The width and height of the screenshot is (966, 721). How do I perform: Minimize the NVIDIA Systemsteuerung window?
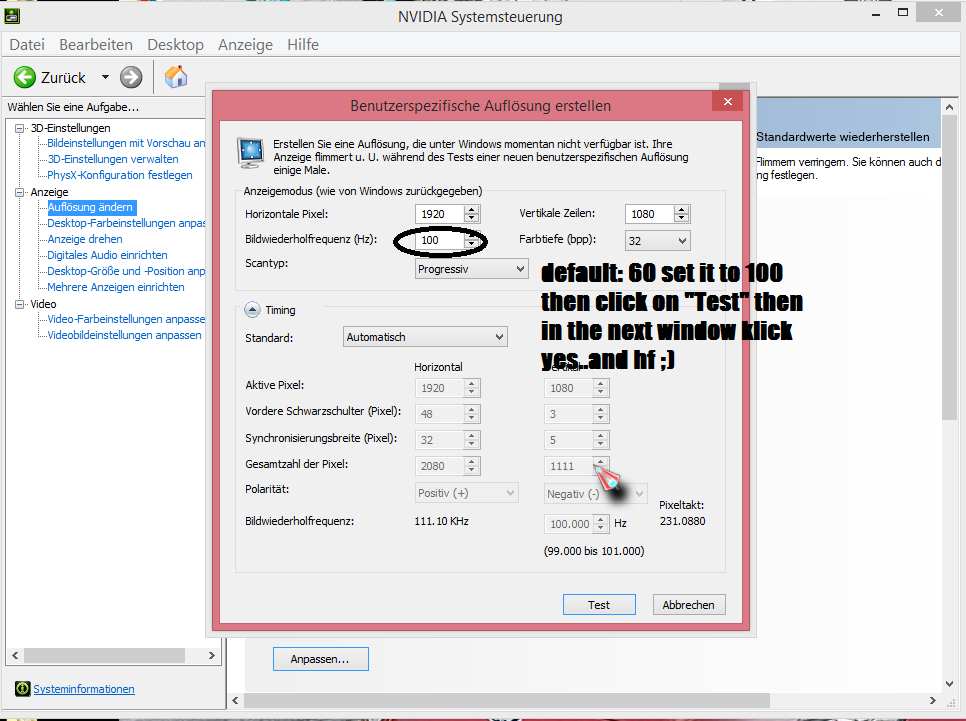point(876,13)
